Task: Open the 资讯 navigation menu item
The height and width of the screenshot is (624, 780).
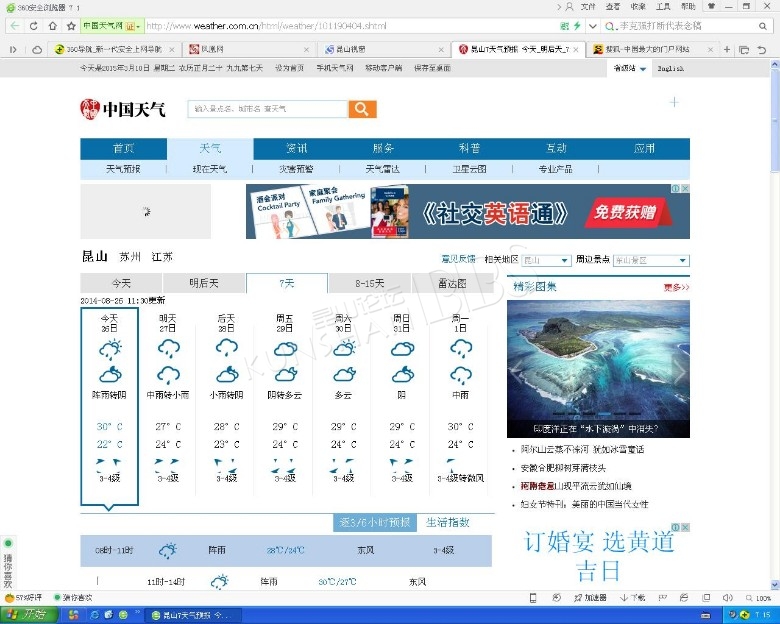Action: 297,148
